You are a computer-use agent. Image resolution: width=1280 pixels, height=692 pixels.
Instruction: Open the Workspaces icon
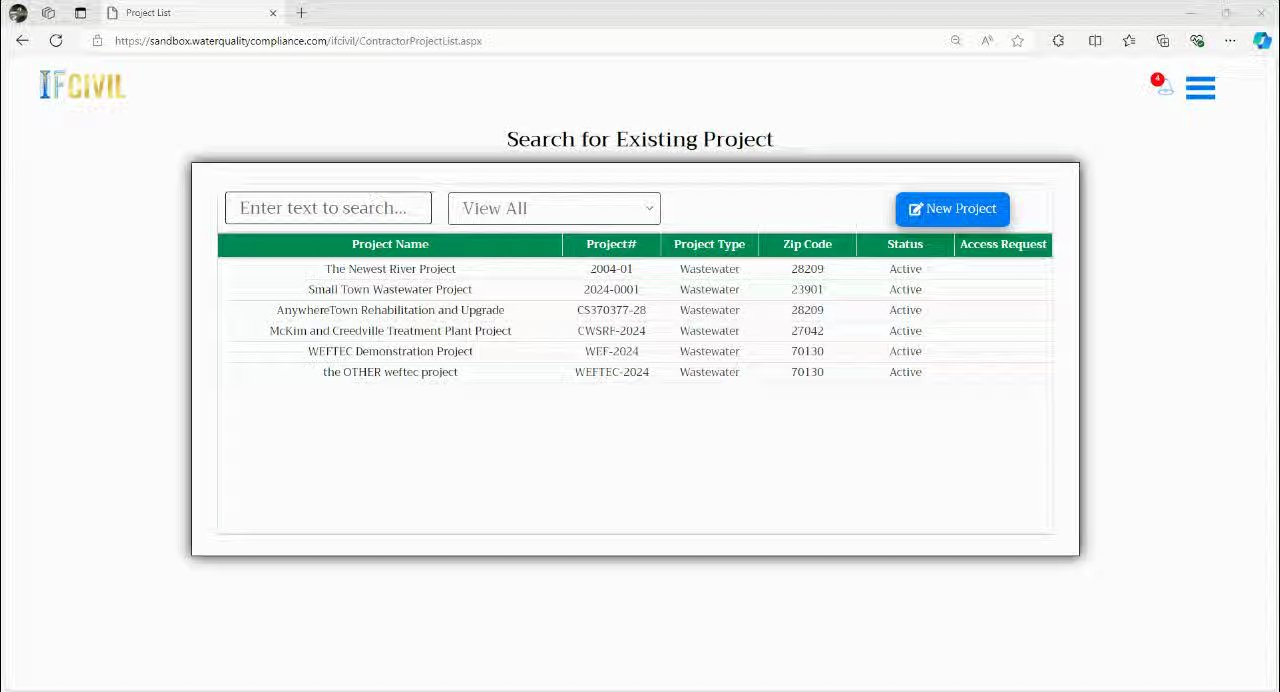[x=48, y=13]
